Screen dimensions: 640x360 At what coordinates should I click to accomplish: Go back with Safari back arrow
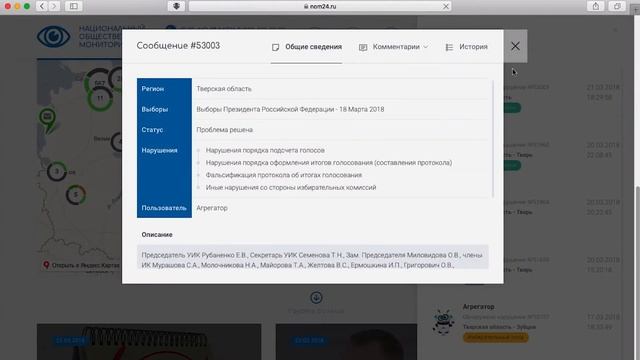(x=42, y=6)
